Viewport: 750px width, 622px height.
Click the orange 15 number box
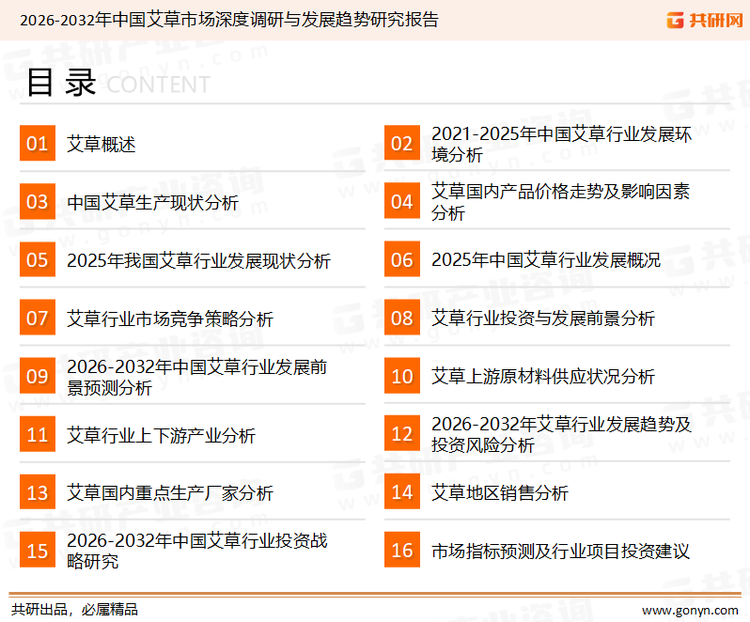click(x=37, y=550)
